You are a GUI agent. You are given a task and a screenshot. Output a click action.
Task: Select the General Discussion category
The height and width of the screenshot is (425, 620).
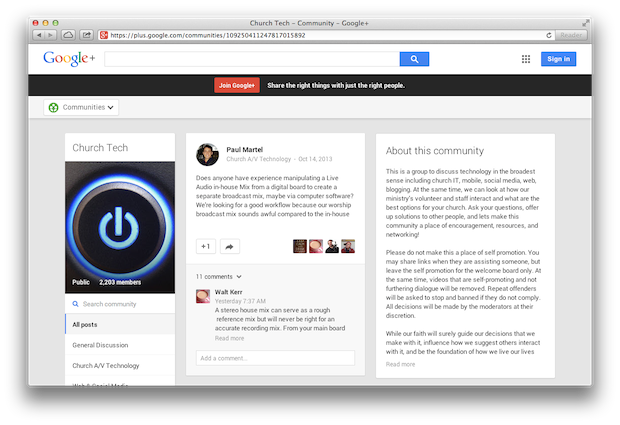[120, 345]
